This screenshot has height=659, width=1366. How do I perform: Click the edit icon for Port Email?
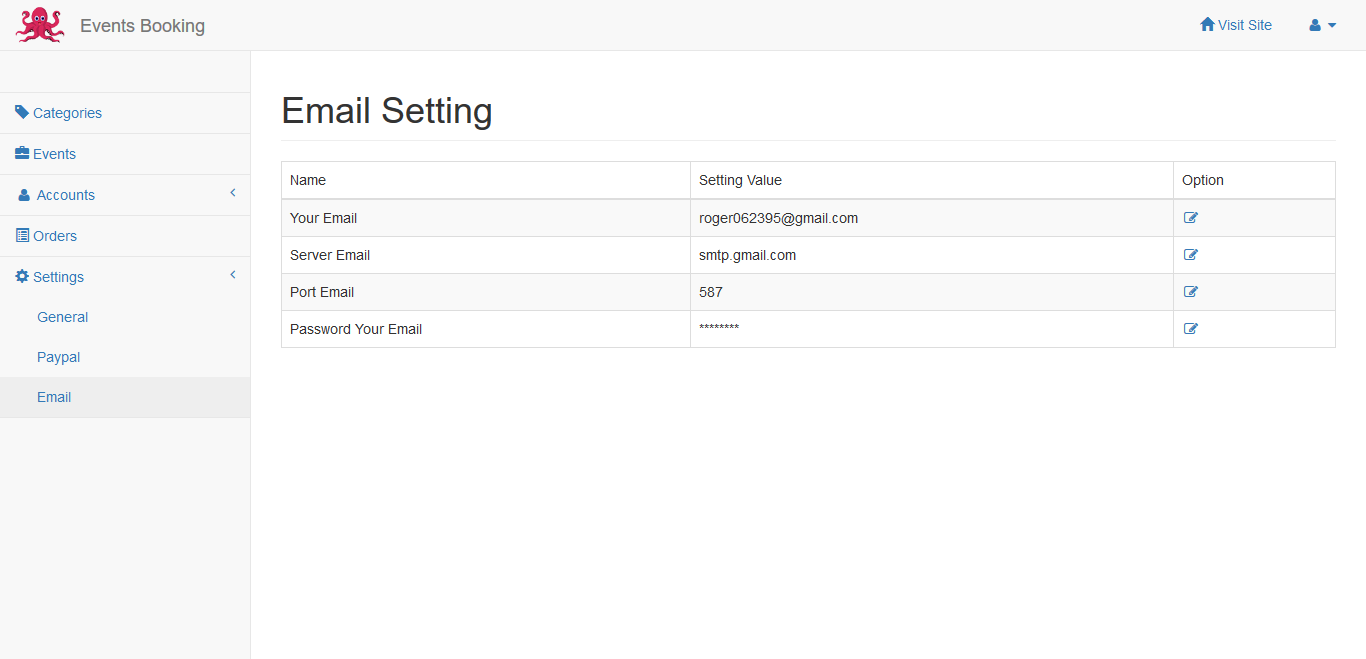(1190, 292)
